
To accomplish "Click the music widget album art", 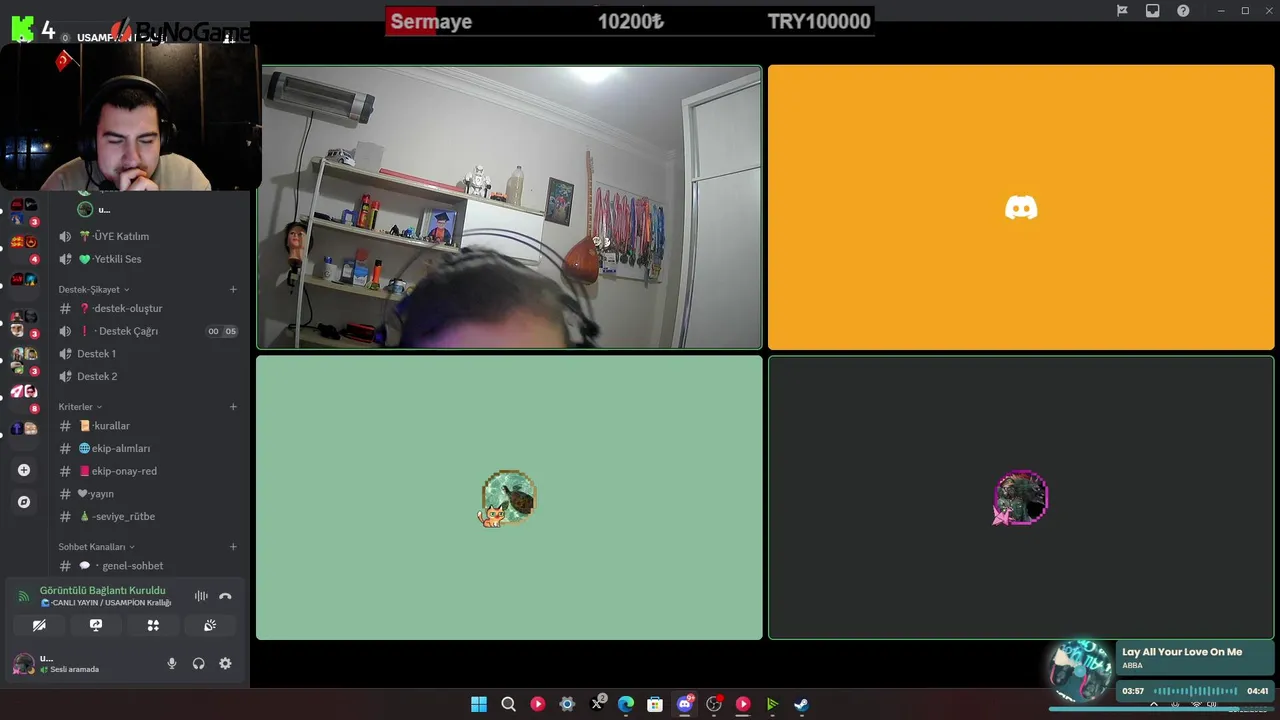I will 1081,670.
